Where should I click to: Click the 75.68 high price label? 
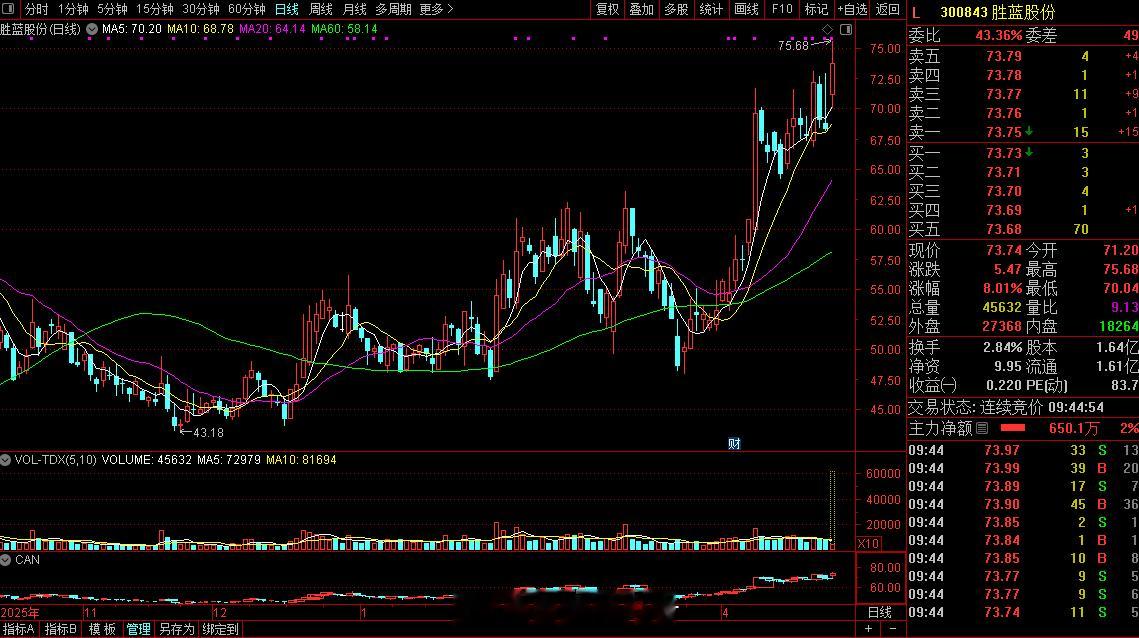[x=793, y=45]
